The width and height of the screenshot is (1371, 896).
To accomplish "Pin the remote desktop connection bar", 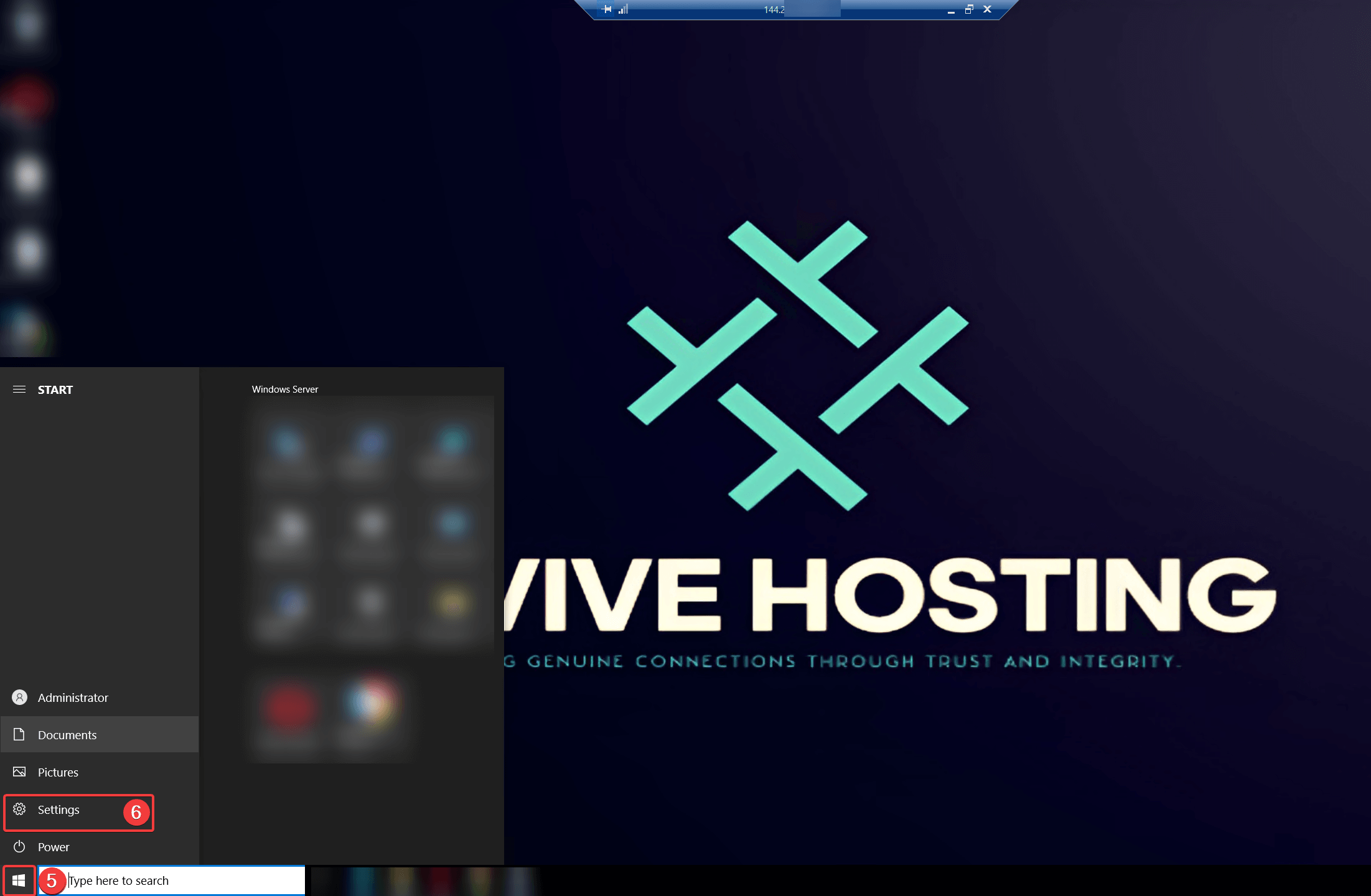I will click(607, 9).
